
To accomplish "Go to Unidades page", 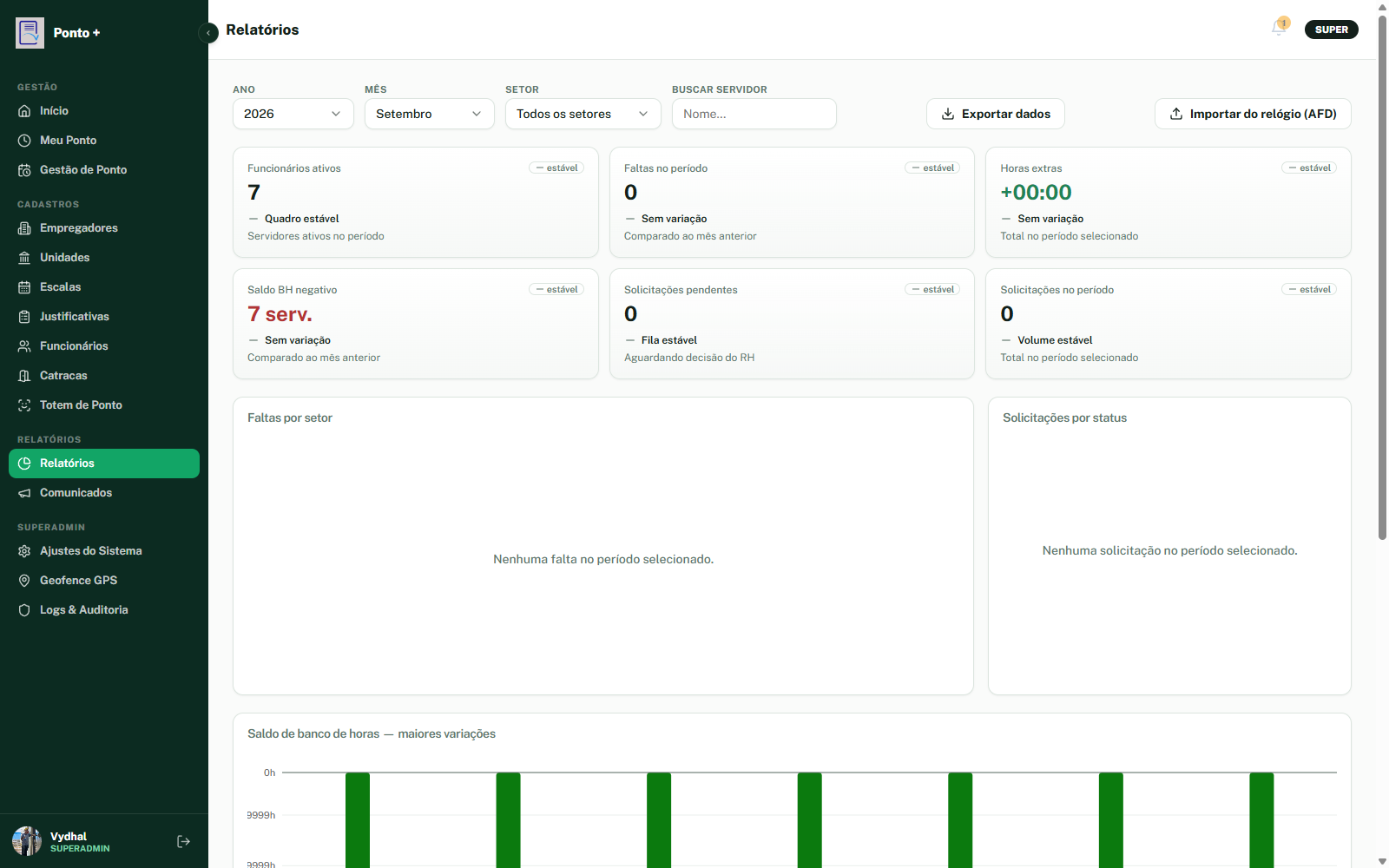I will click(104, 258).
